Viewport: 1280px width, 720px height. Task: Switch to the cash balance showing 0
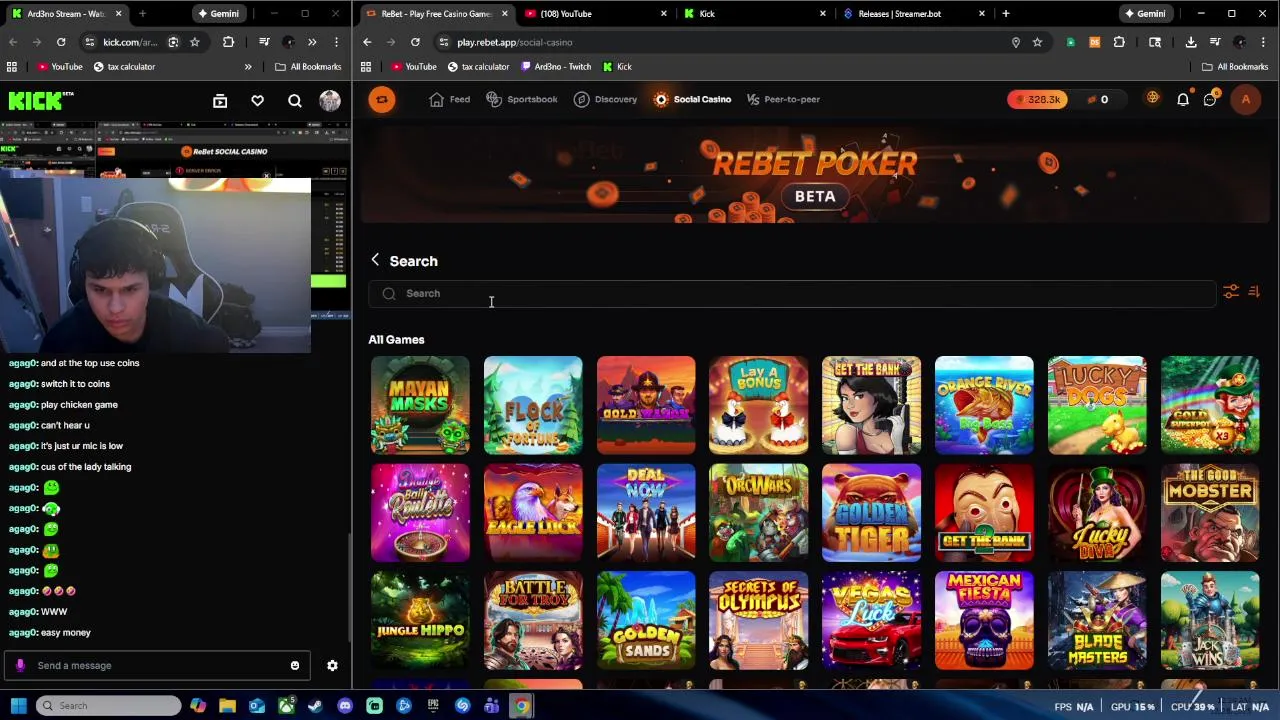[x=1097, y=99]
